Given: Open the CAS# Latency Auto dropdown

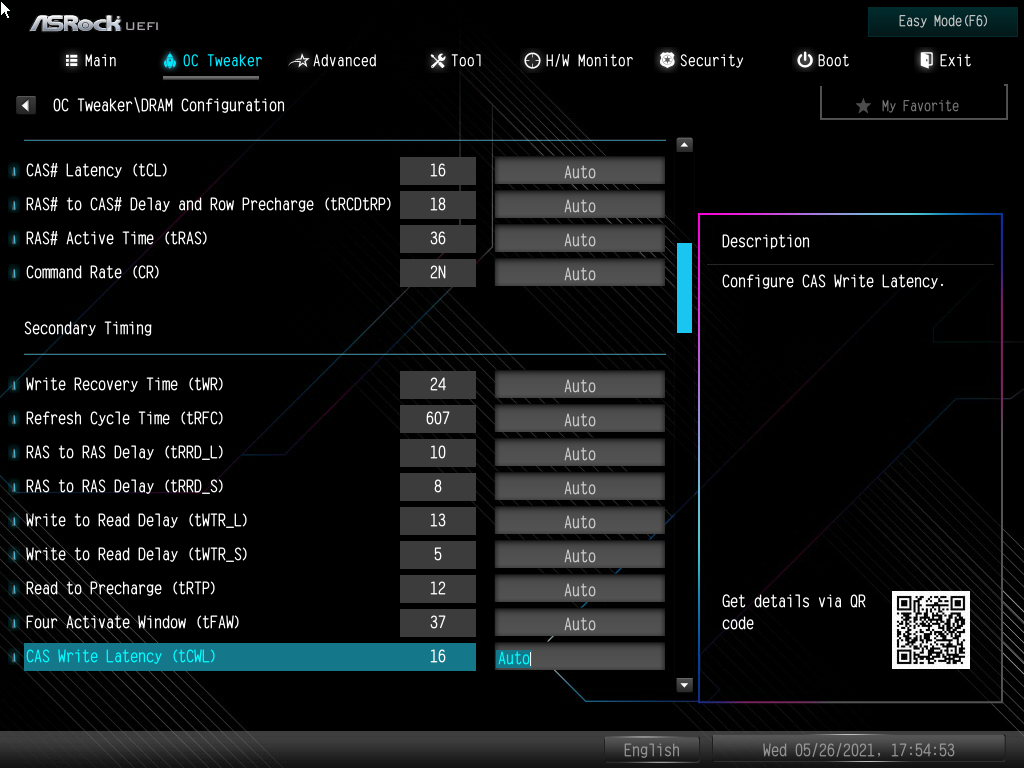Looking at the screenshot, I should point(579,170).
